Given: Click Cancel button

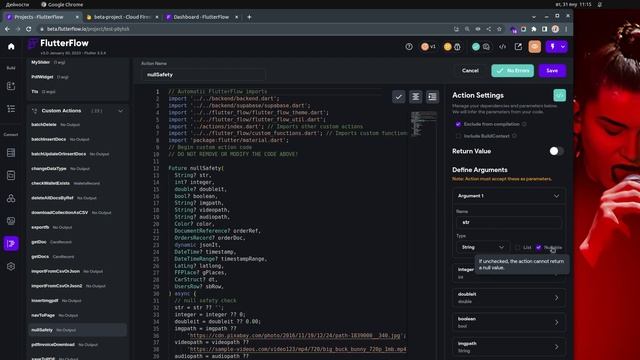Looking at the screenshot, I should click(x=470, y=71).
